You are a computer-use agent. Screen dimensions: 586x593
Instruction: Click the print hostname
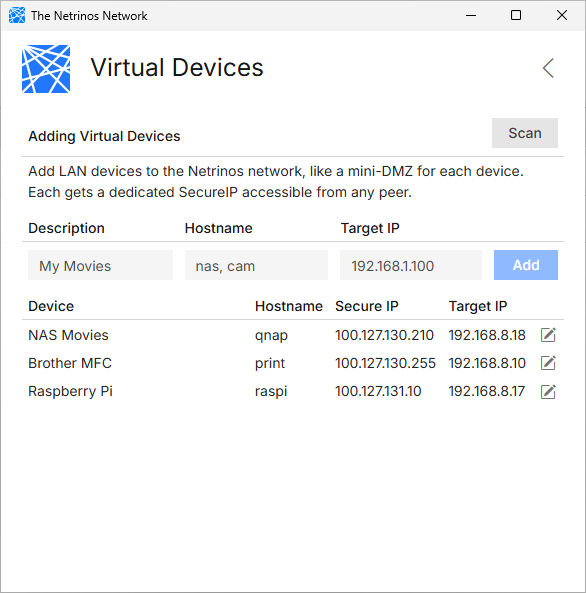[x=270, y=364]
